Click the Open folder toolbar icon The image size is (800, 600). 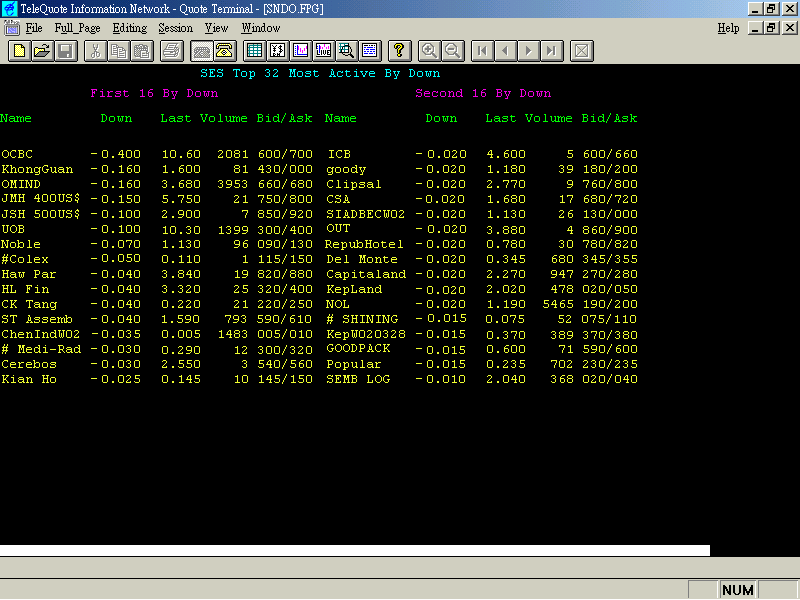pos(42,51)
